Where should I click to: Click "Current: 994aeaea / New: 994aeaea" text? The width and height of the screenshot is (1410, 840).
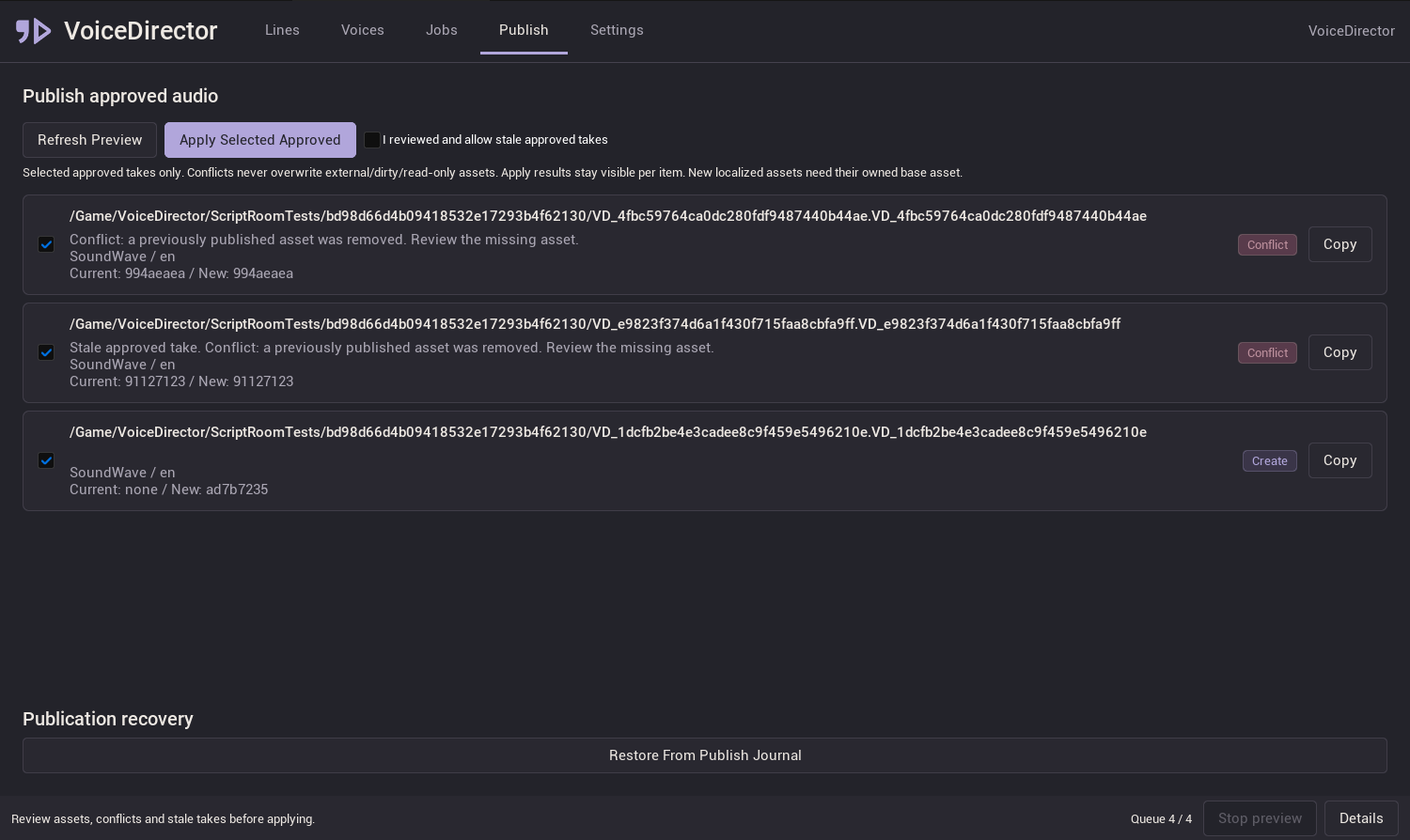point(181,273)
